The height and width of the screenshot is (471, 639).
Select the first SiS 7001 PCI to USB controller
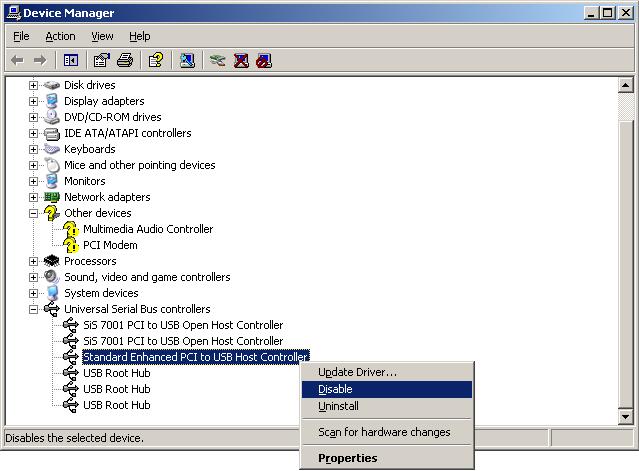(183, 325)
